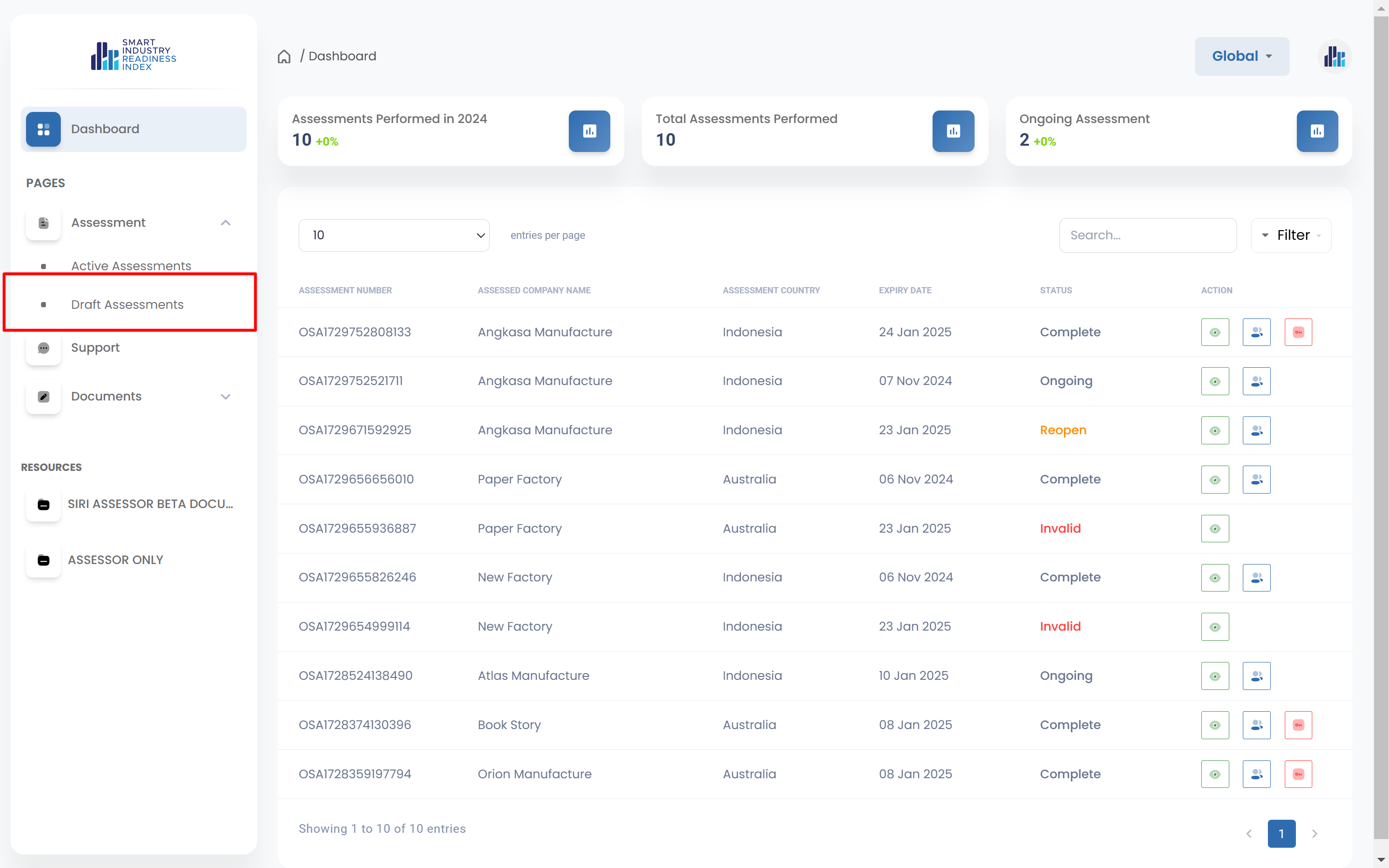The width and height of the screenshot is (1389, 868).
Task: Open SIRI ASSESSOR BETA DOCU... resource link
Action: coord(150,504)
